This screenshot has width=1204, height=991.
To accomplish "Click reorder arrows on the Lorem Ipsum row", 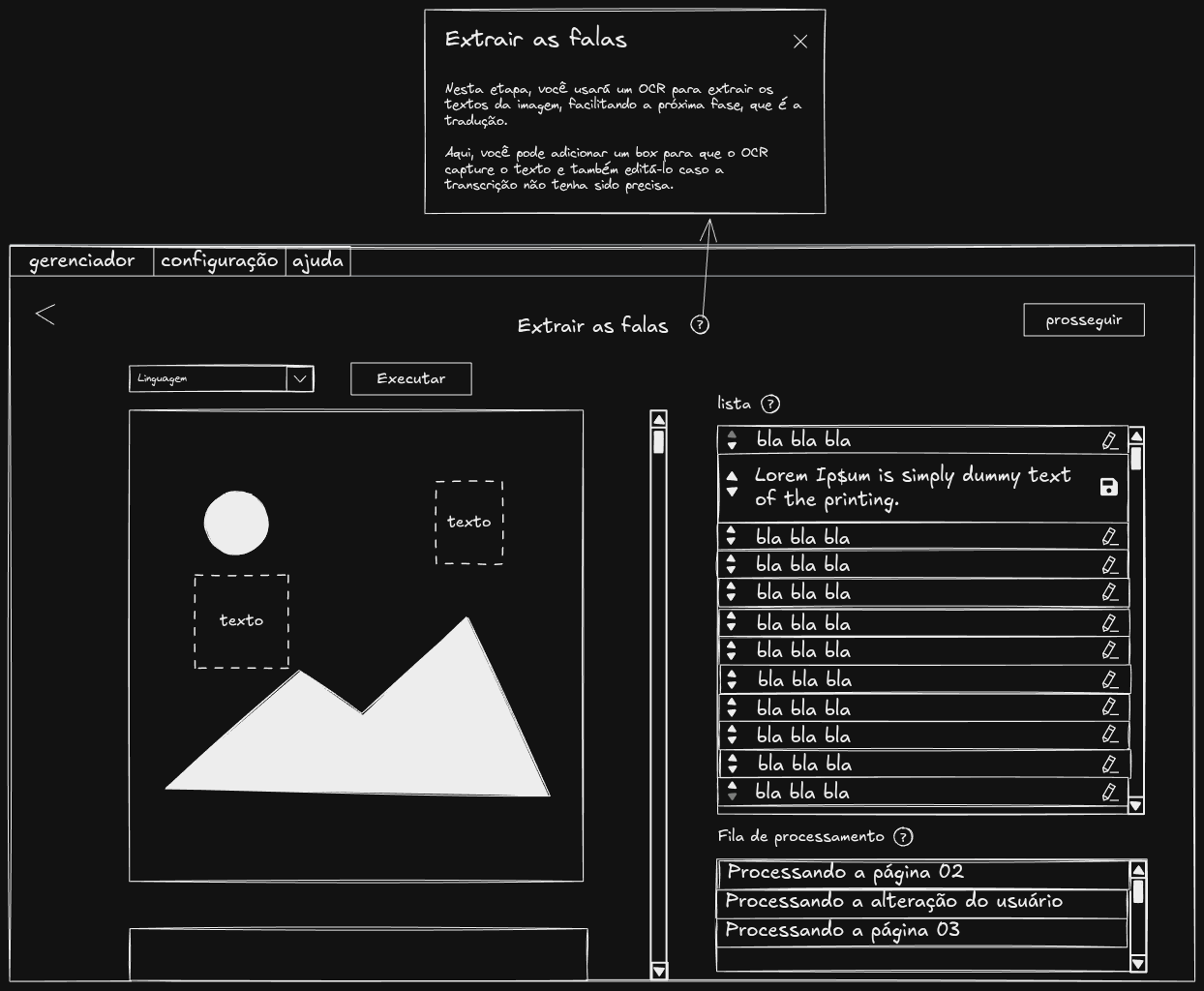I will point(733,485).
